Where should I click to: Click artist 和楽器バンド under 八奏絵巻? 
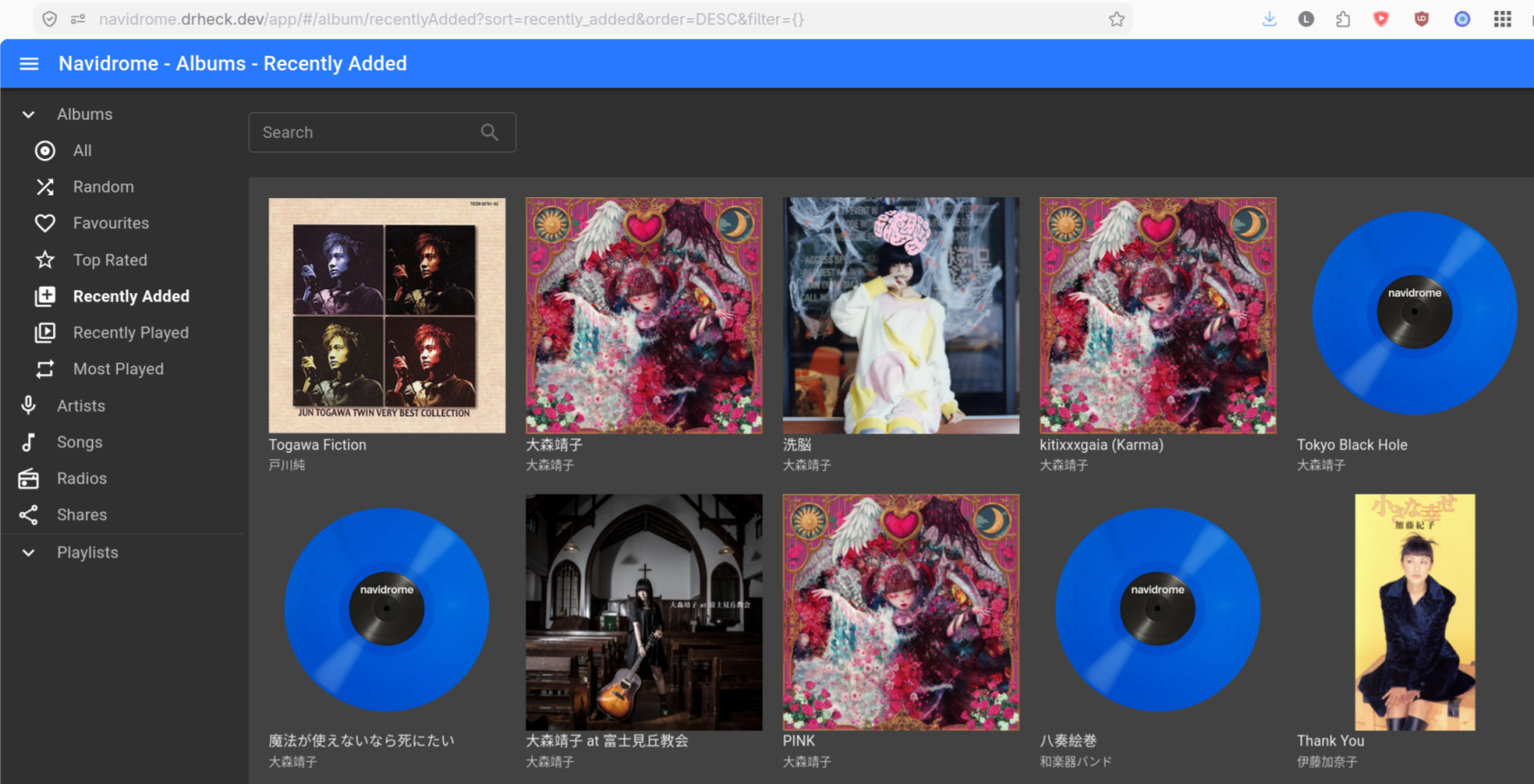click(1076, 762)
